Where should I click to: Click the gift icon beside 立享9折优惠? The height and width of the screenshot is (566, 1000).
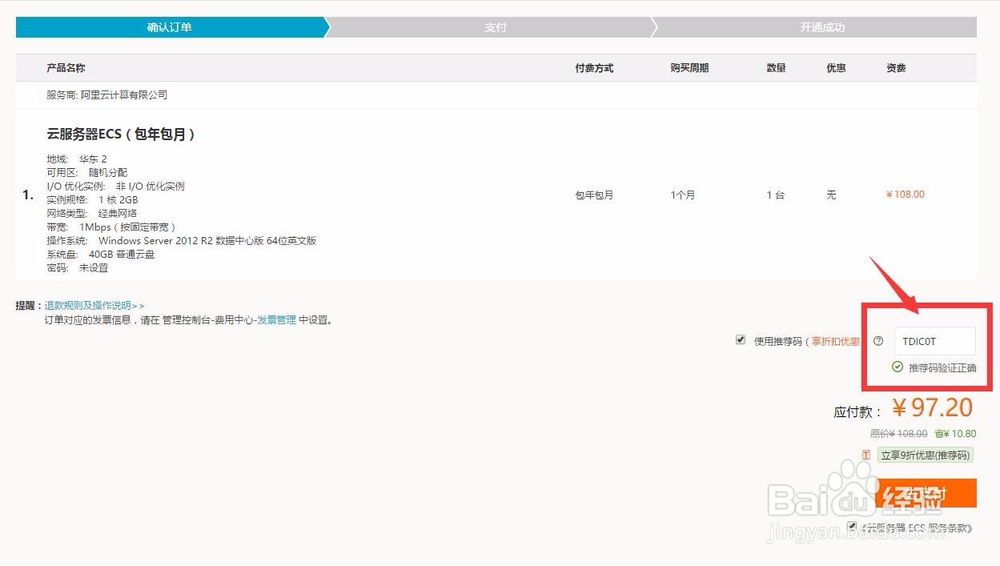[x=866, y=455]
